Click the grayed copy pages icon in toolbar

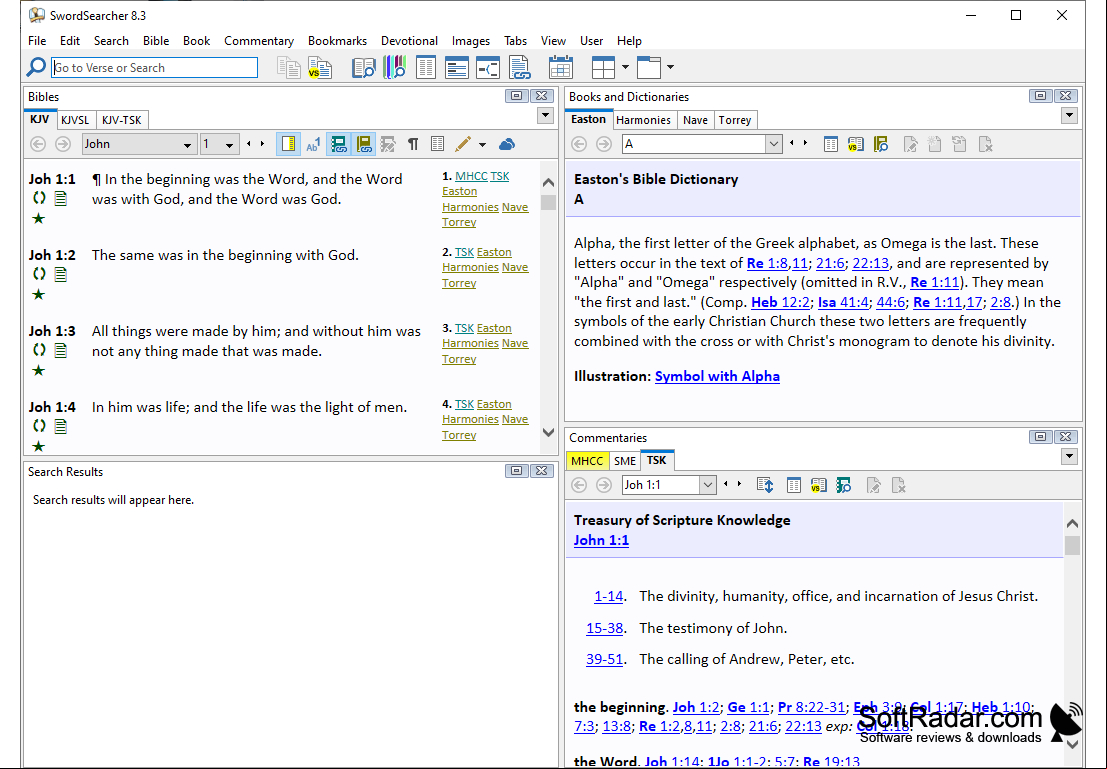289,68
